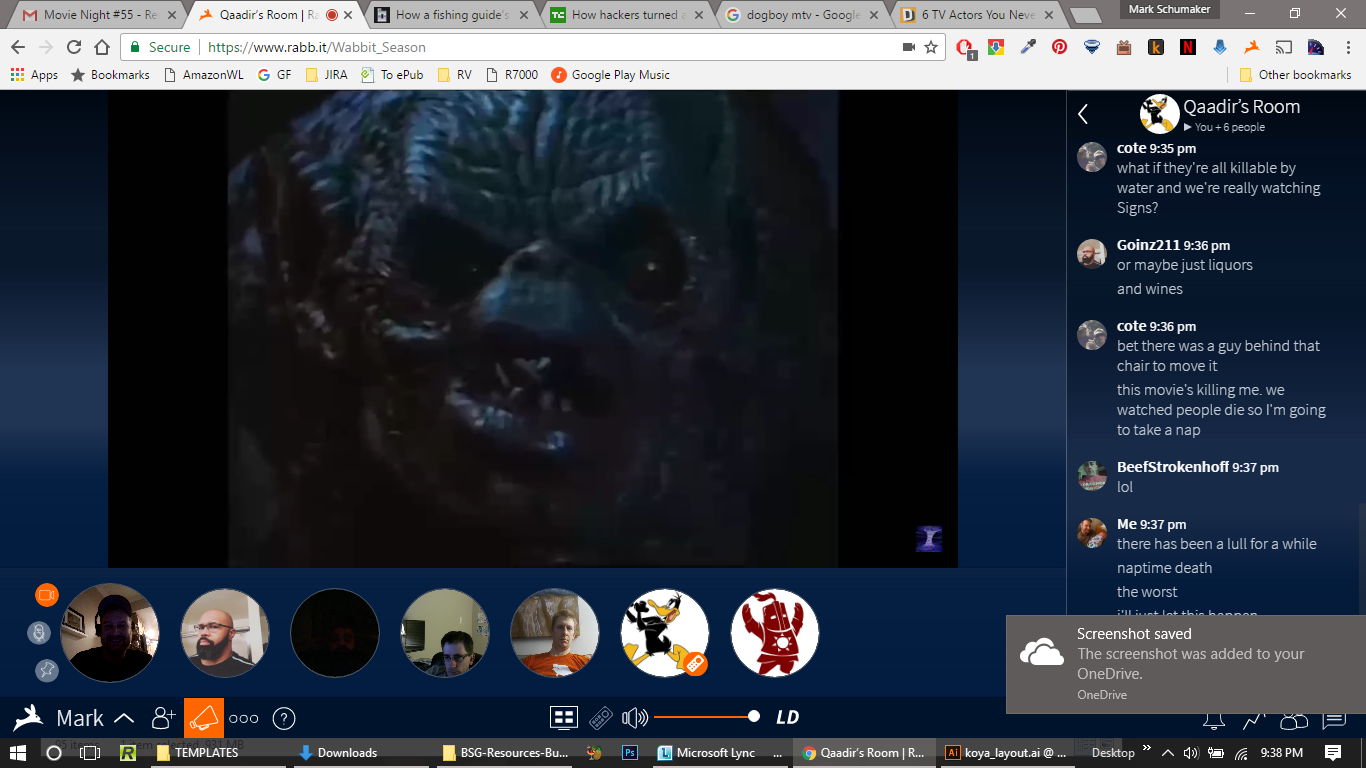Open the JIRA bookmark folder
The width and height of the screenshot is (1366, 768).
pos(326,75)
